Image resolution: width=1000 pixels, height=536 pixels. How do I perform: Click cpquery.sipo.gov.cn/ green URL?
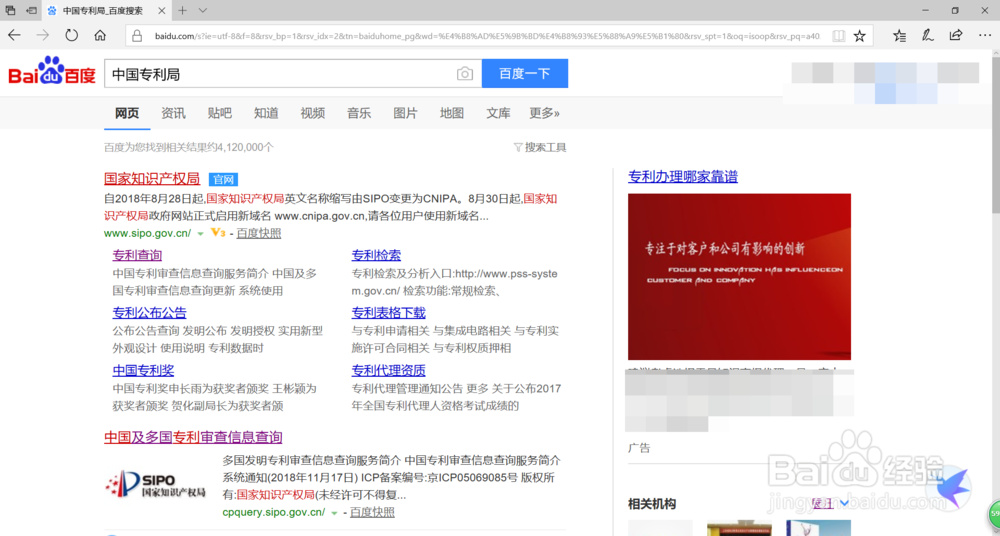(274, 512)
